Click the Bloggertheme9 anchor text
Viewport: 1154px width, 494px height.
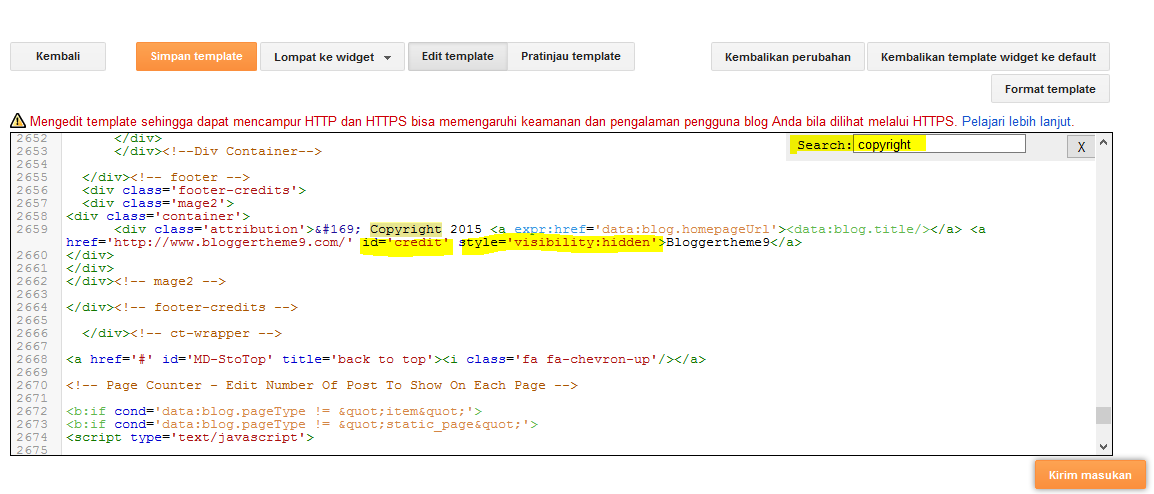pyautogui.click(x=718, y=242)
